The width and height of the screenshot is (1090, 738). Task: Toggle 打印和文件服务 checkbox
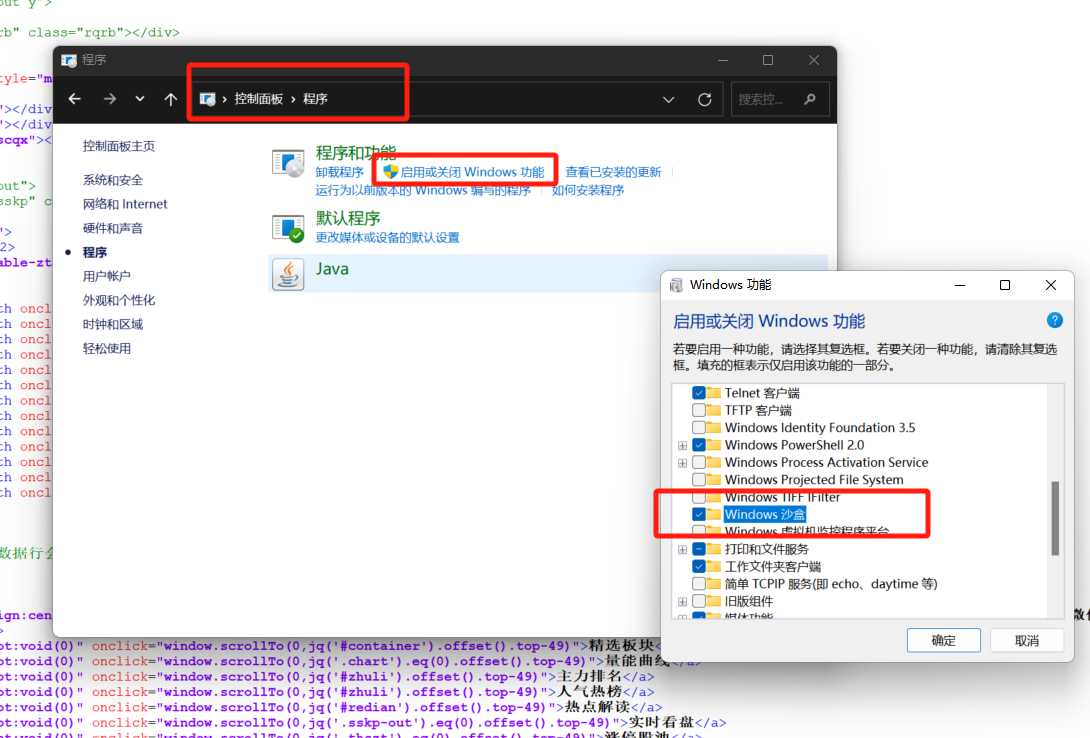tap(699, 549)
